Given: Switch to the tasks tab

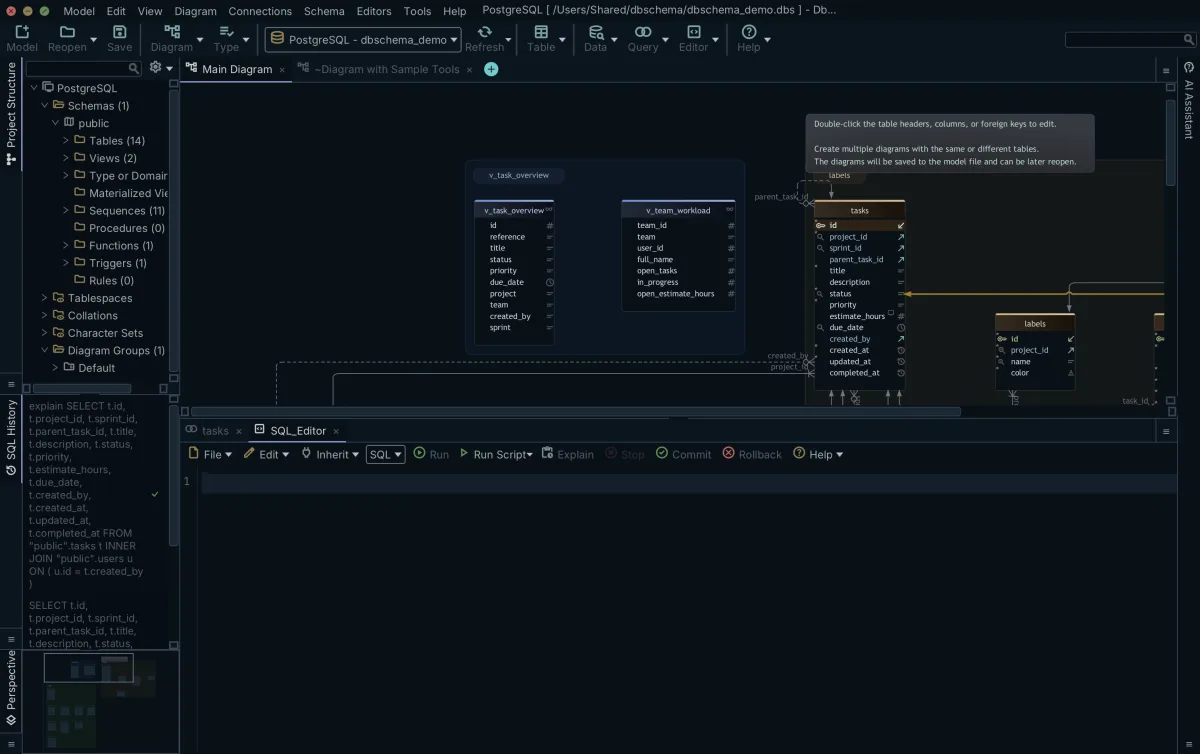Looking at the screenshot, I should (214, 431).
